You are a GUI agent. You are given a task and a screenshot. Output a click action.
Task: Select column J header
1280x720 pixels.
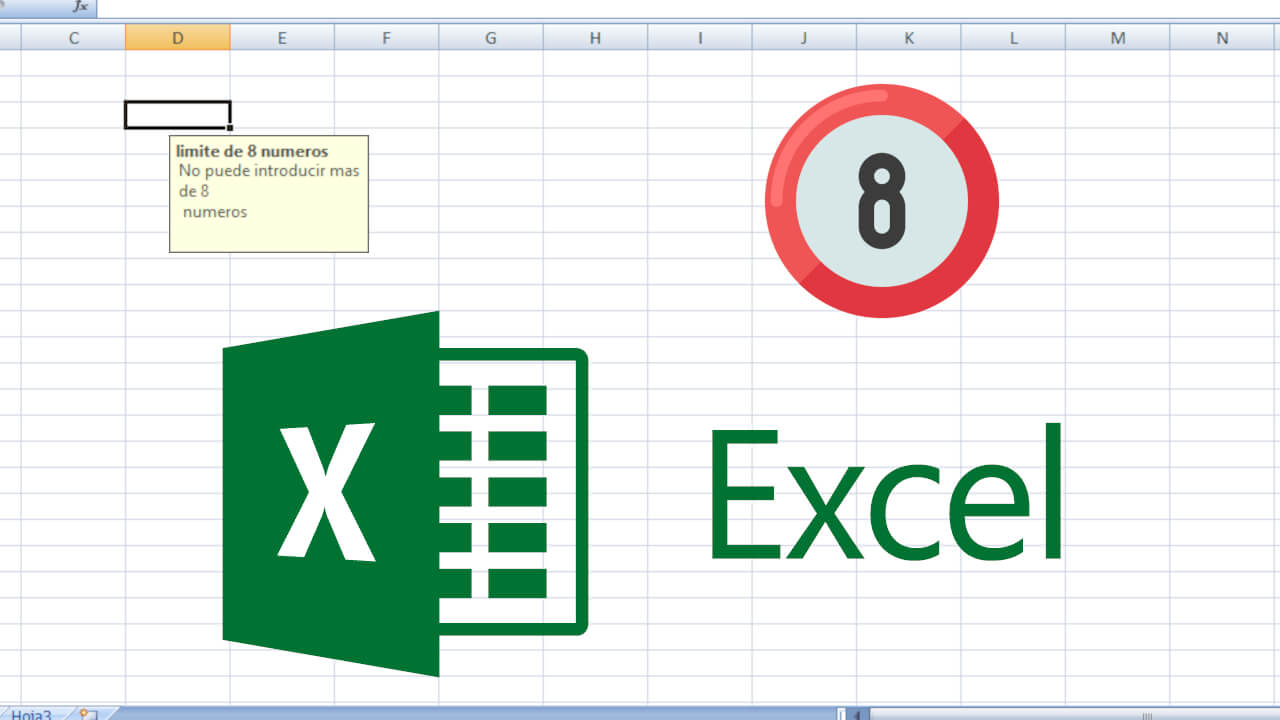coord(804,38)
